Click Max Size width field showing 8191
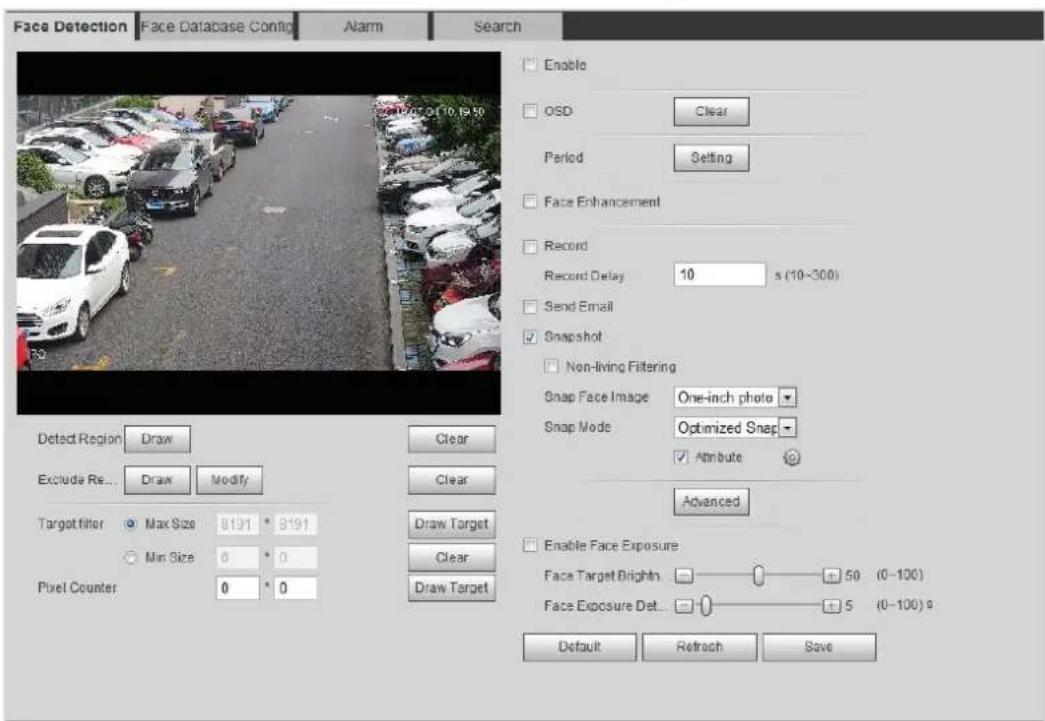 pyautogui.click(x=238, y=524)
